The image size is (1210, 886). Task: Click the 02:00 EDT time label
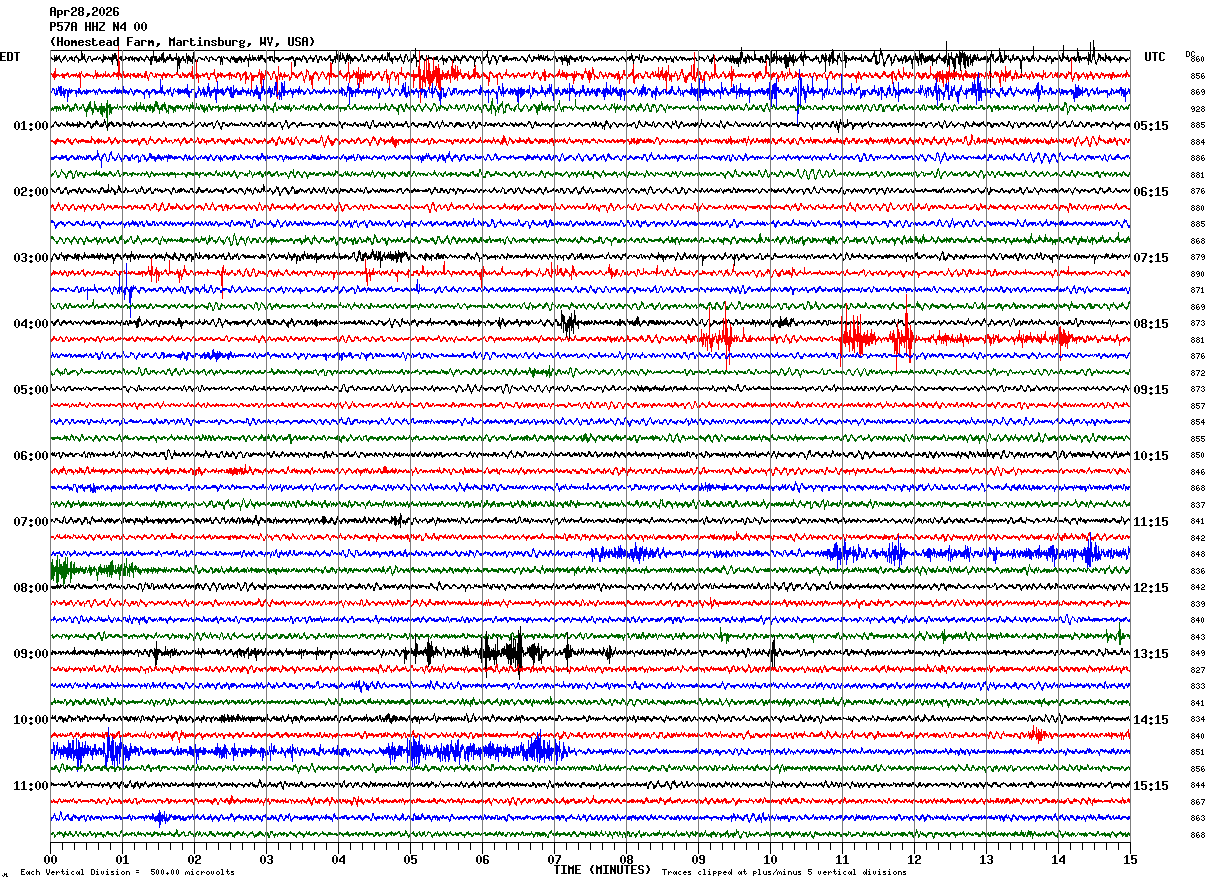31,192
